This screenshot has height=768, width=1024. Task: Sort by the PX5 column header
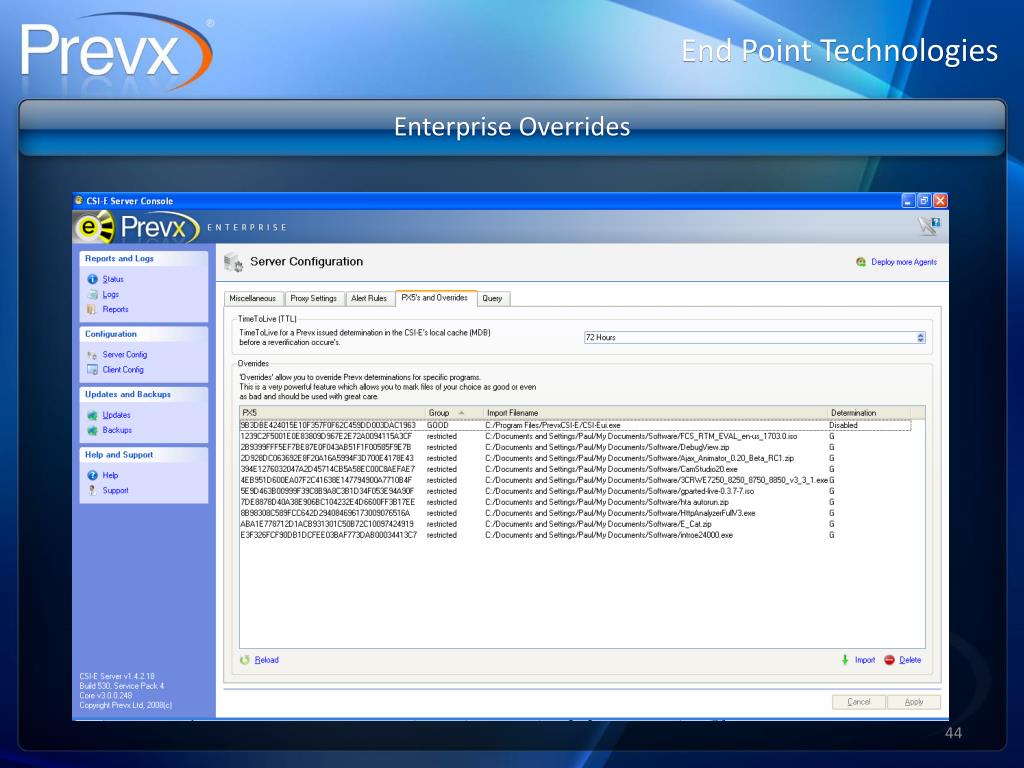332,413
